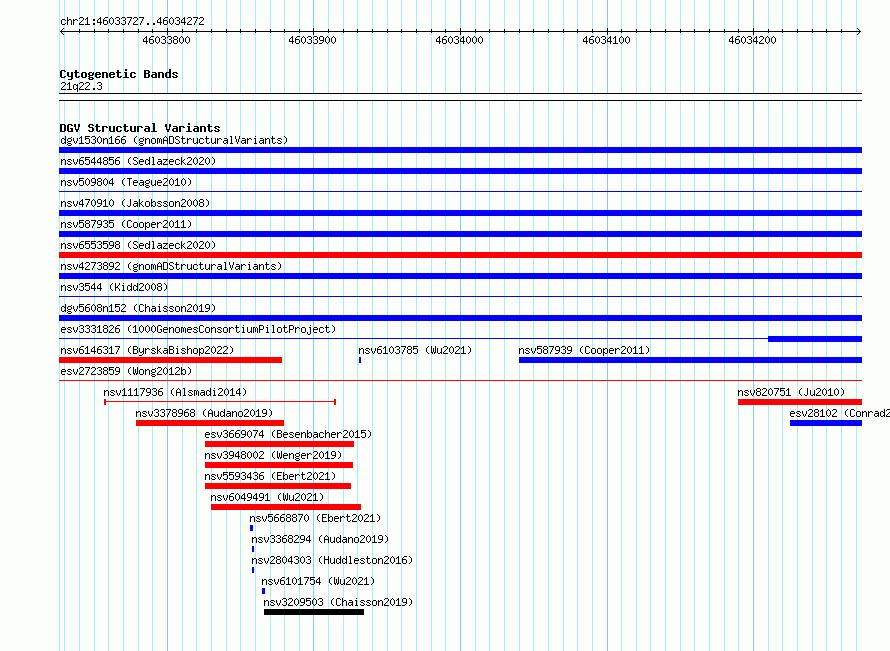Click the blue esv28102 variant bar
890x651 pixels.
(826, 423)
